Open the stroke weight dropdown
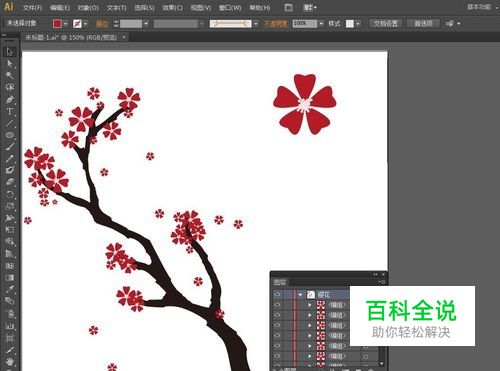Screen dimensions: 500x371 click(146, 24)
